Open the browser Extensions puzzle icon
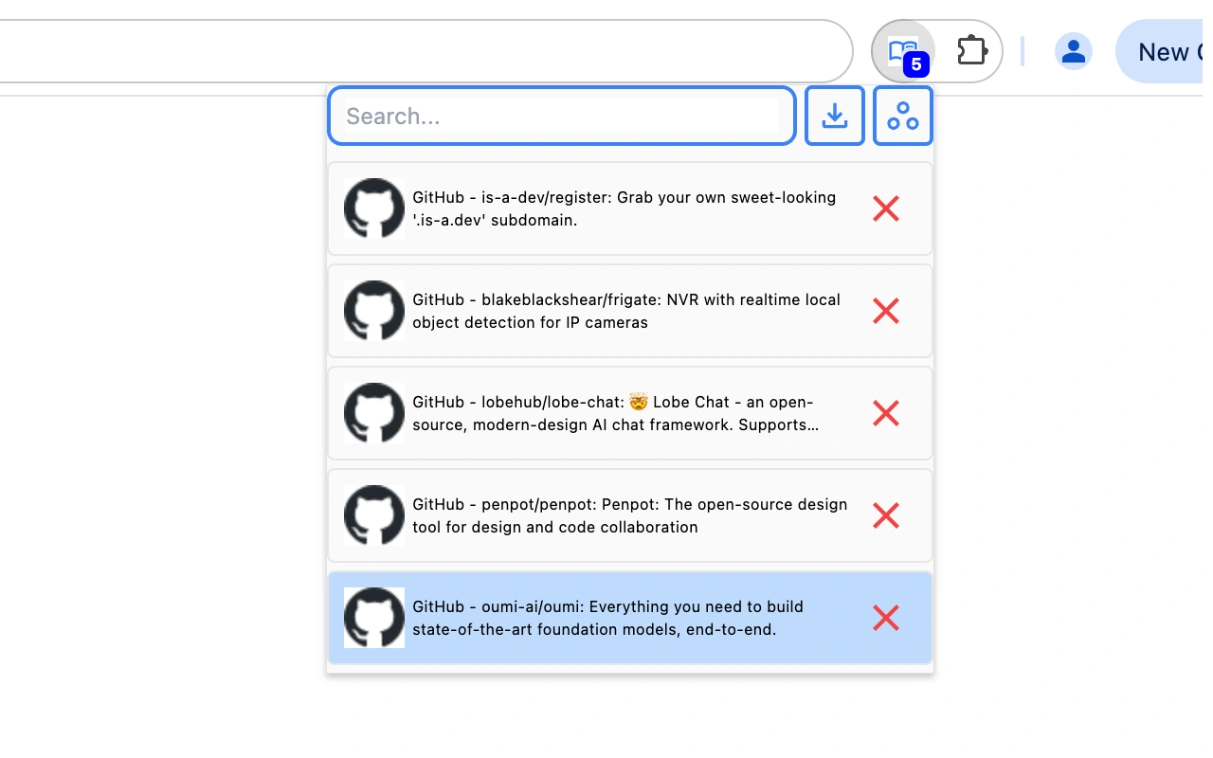The width and height of the screenshot is (1213, 758). [972, 51]
